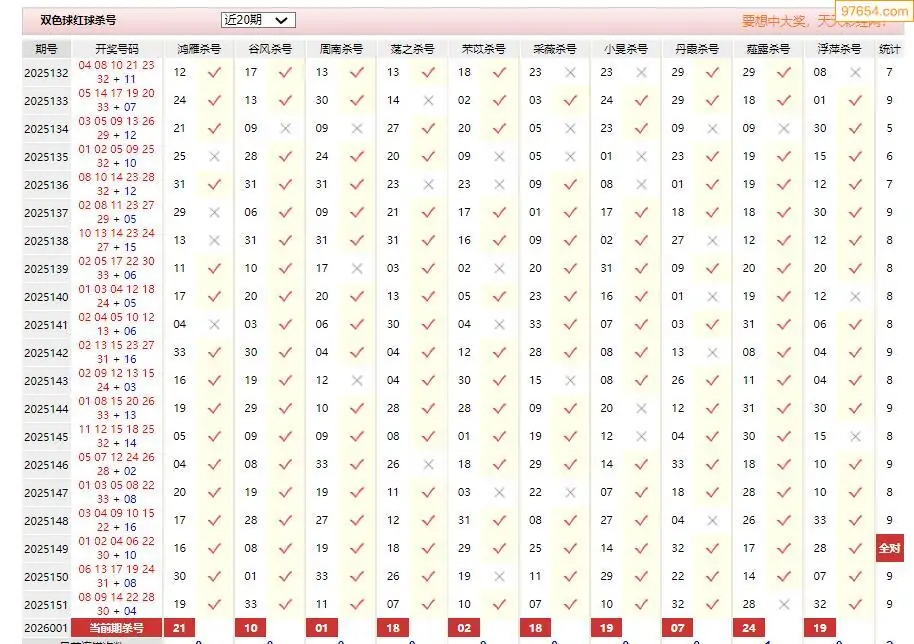Click the checkmark for 鸿雁杀号 in issue 2025132

coord(214,72)
